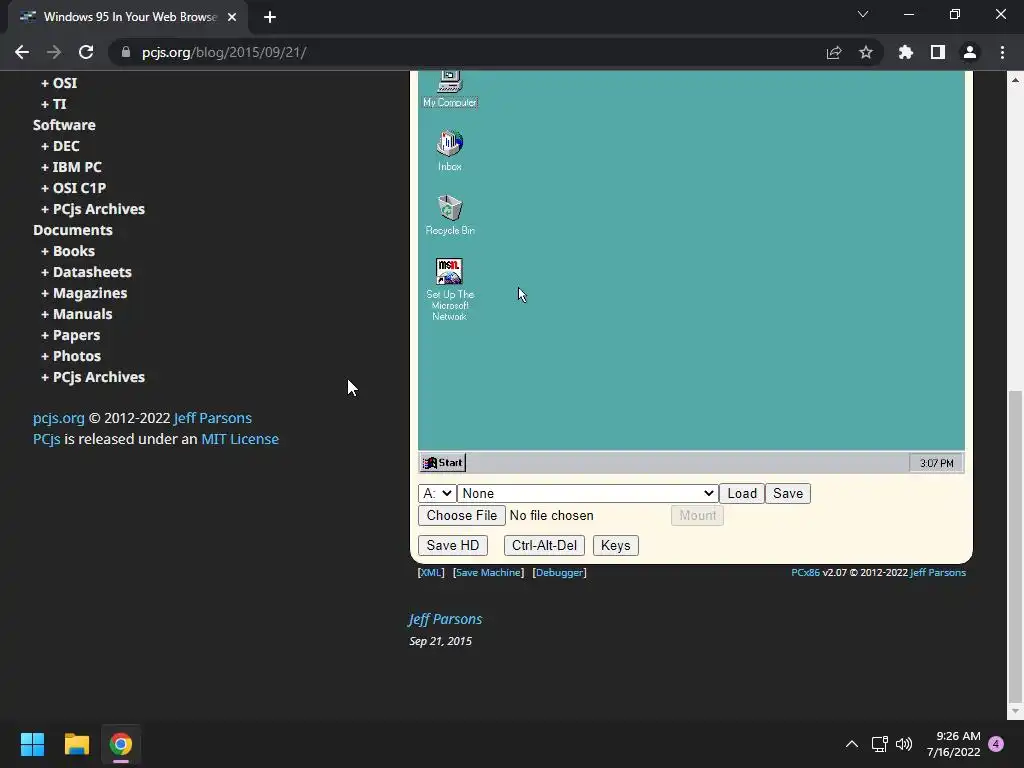Open the XML link
Image resolution: width=1024 pixels, height=768 pixels.
[x=431, y=573]
